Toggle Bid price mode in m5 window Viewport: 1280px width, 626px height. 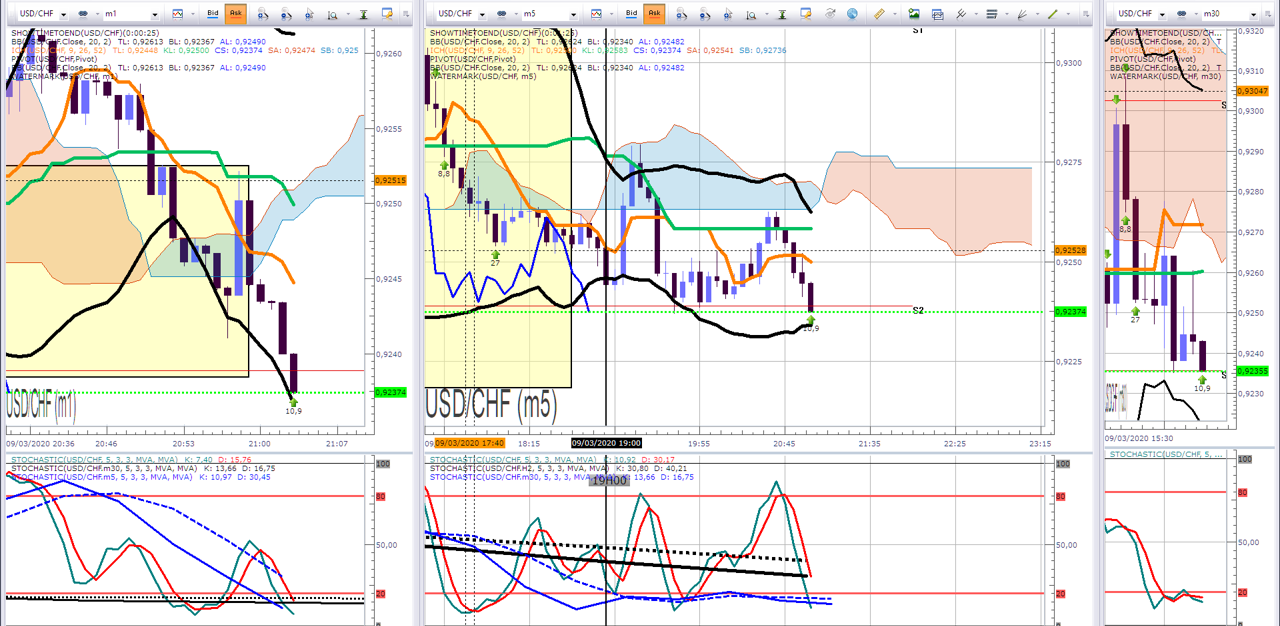[x=631, y=14]
